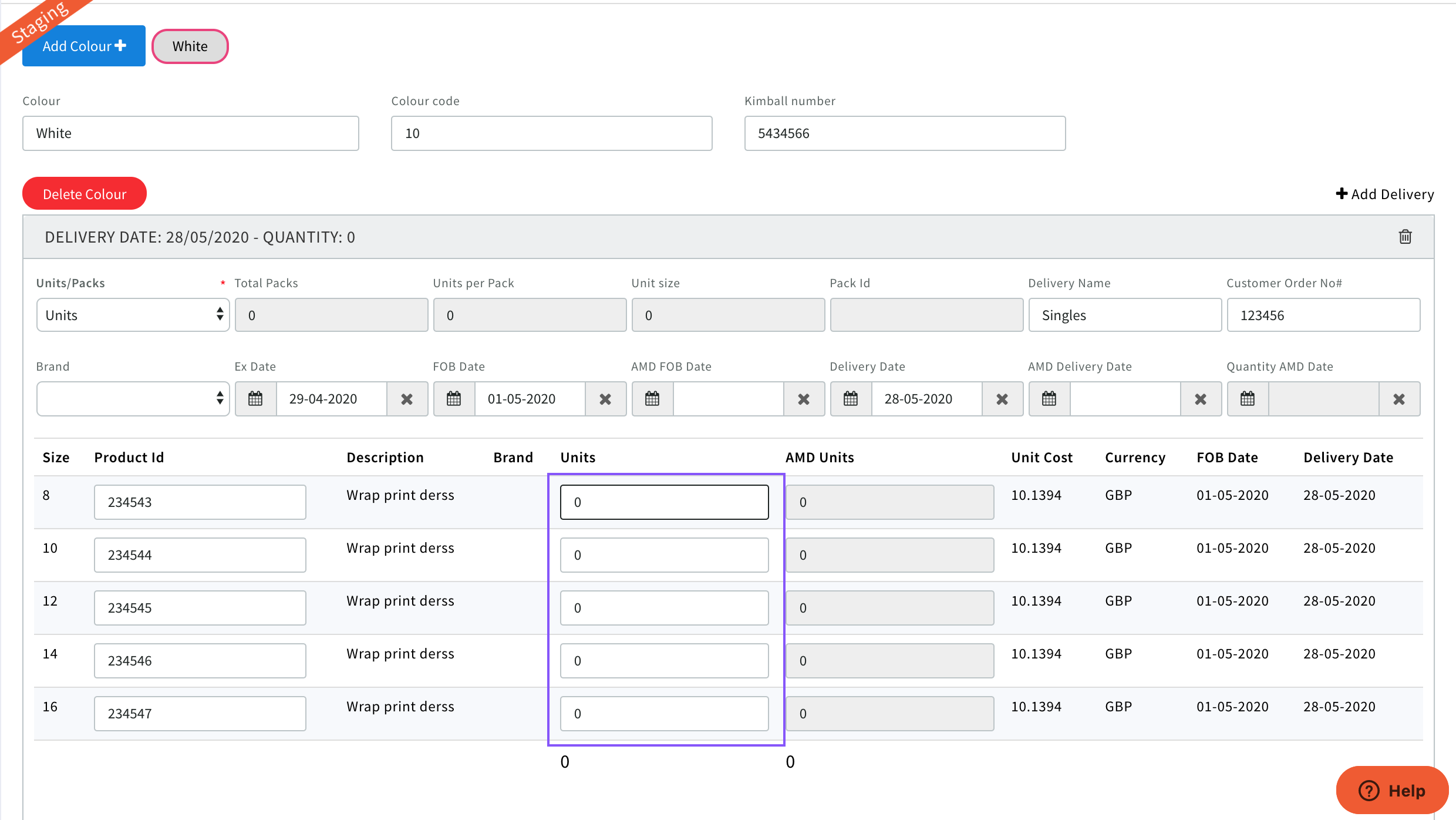This screenshot has width=1456, height=820.
Task: Open the AMD FOB Date calendar
Action: (x=652, y=399)
